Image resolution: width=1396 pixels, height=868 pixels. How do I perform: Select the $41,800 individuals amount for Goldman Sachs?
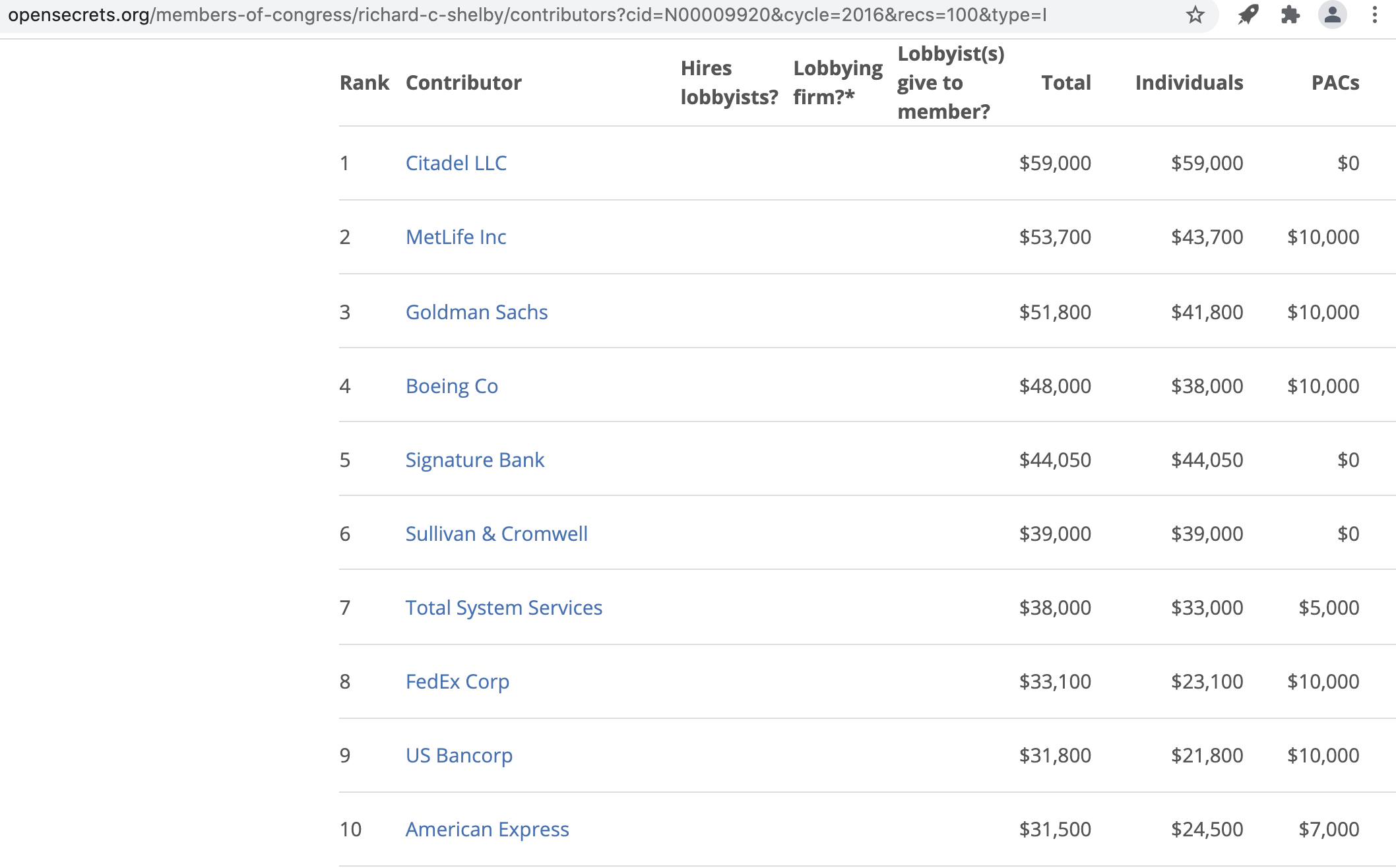coord(1207,312)
